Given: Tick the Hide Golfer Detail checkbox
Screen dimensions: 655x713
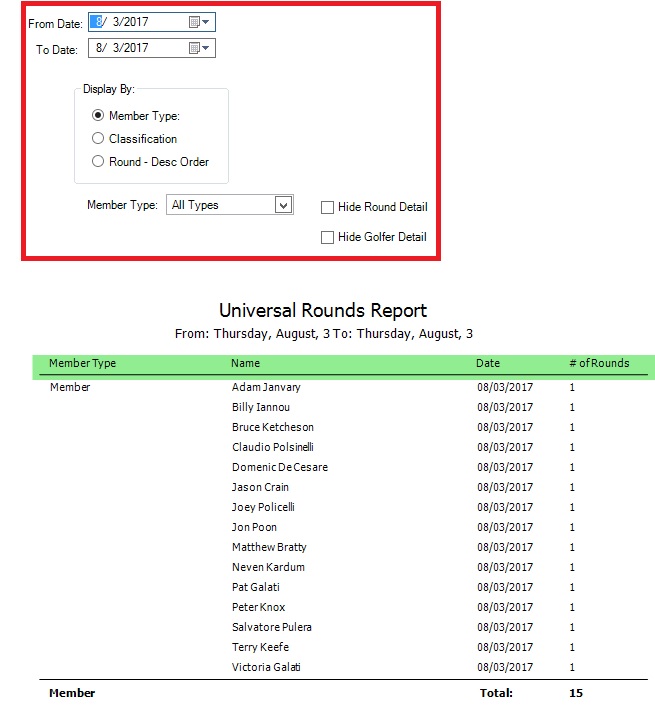Looking at the screenshot, I should [x=327, y=237].
